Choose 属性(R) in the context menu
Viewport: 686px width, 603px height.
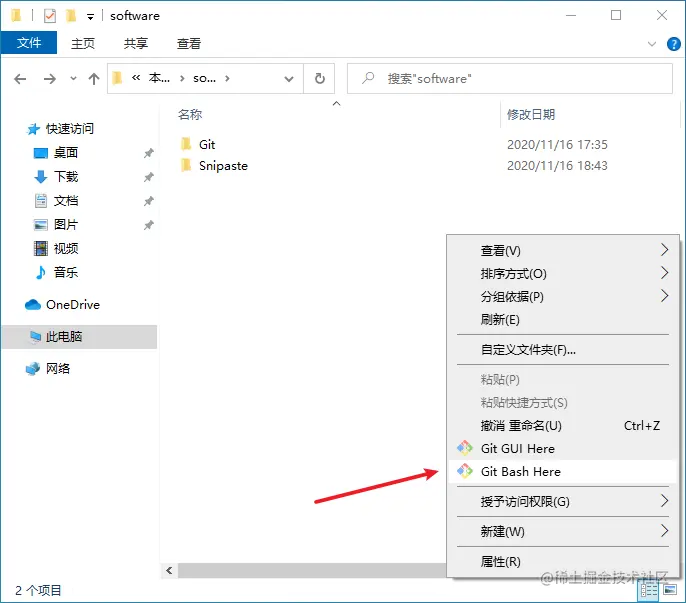(563, 561)
